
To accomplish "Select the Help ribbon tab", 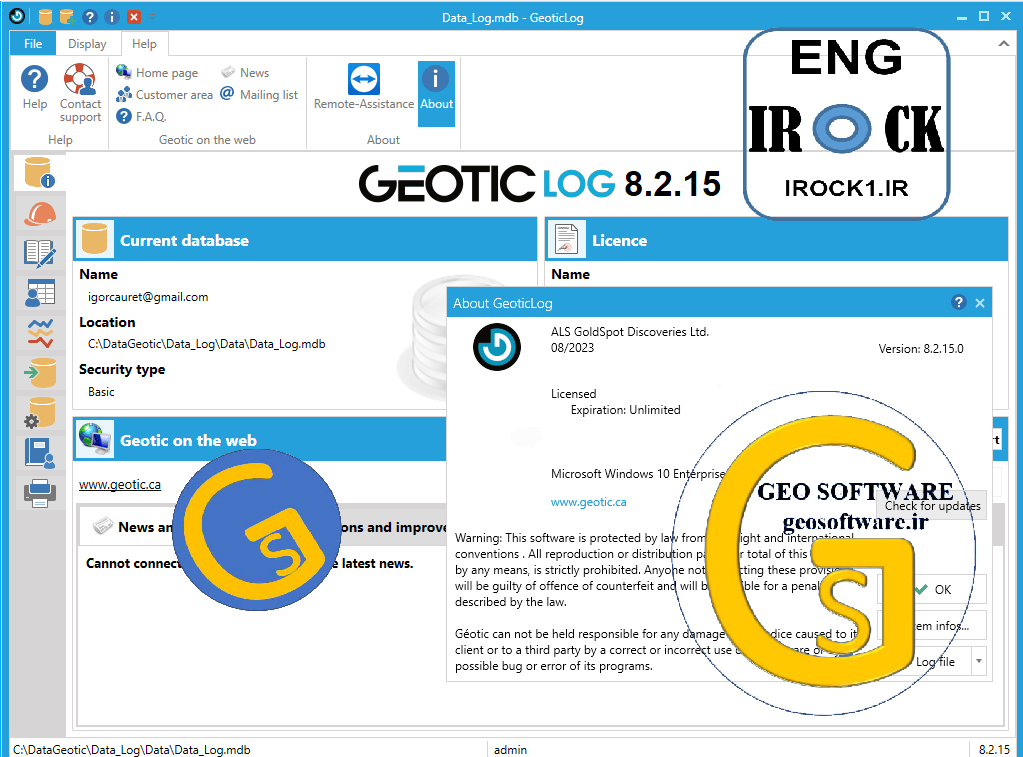I will tap(144, 44).
